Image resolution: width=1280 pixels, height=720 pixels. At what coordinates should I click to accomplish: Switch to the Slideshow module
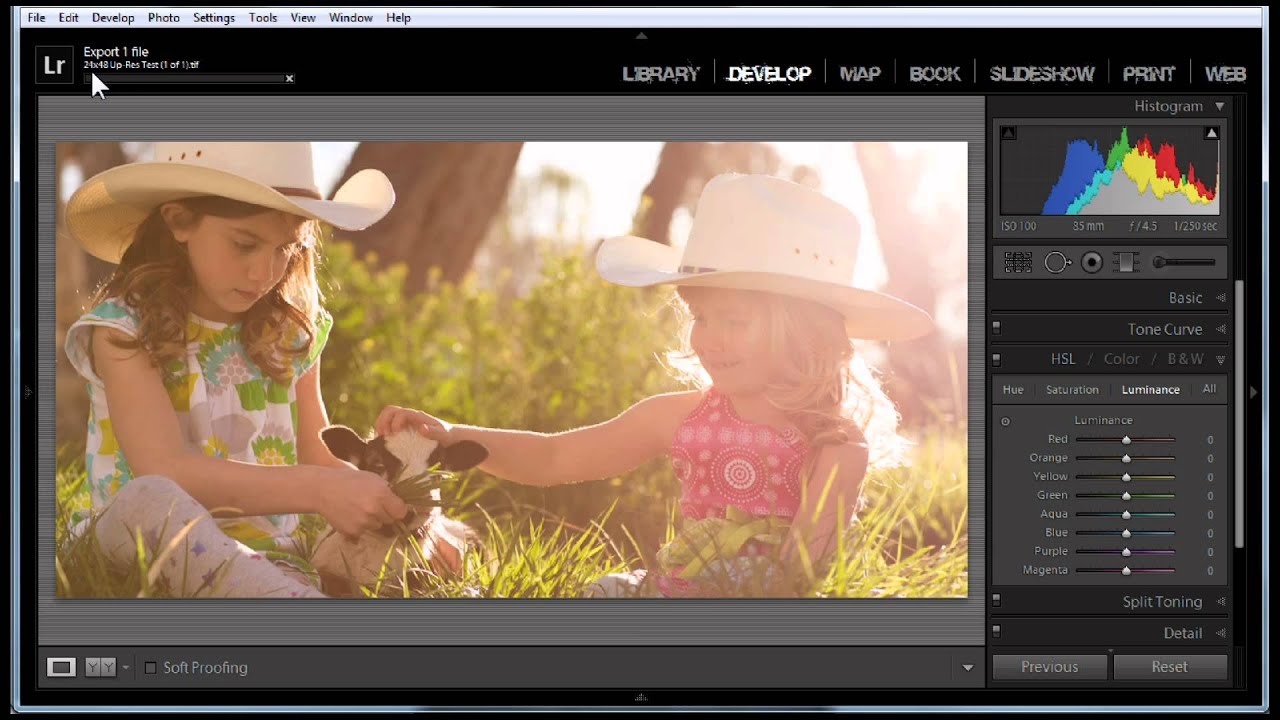point(1042,74)
